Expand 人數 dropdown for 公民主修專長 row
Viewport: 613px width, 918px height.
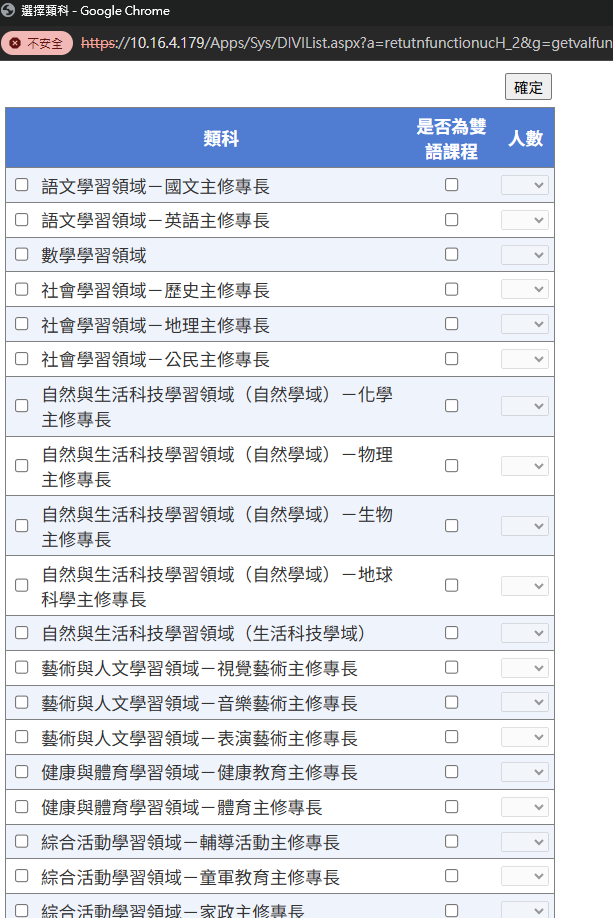[525, 359]
